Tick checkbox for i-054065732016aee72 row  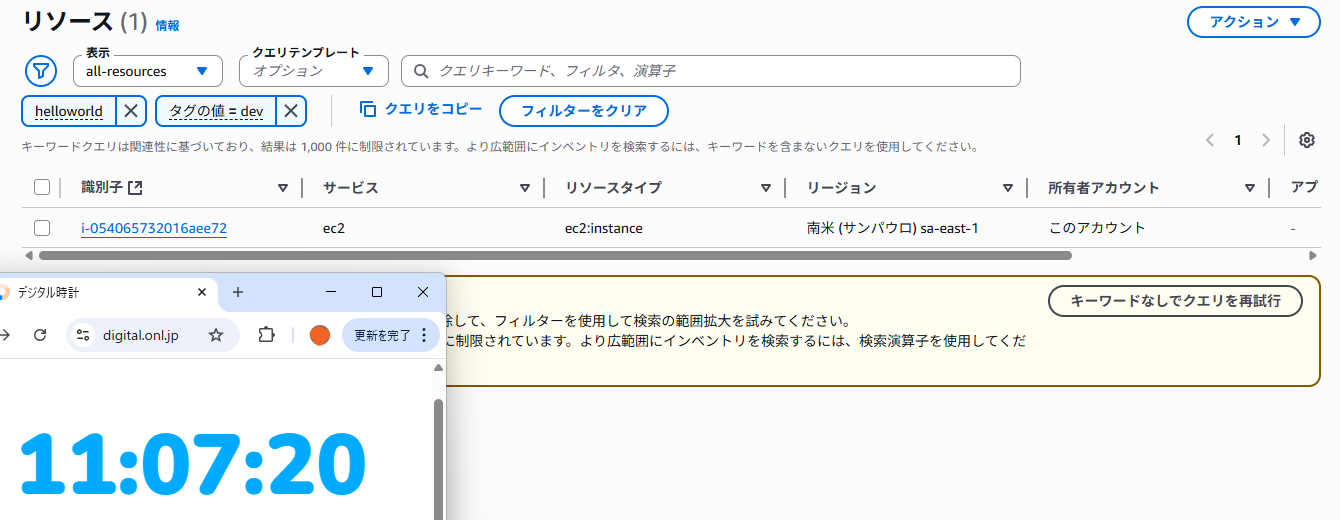tap(42, 228)
